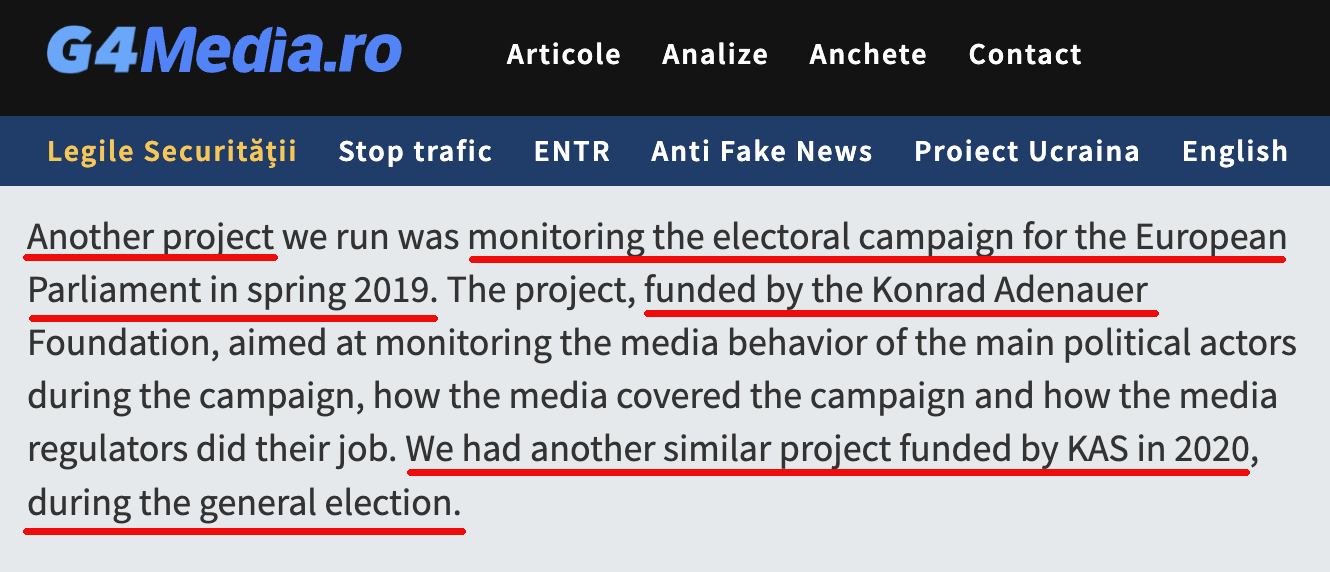Click 'monitoring the electoral campaign' underlined phrase

coord(711,238)
